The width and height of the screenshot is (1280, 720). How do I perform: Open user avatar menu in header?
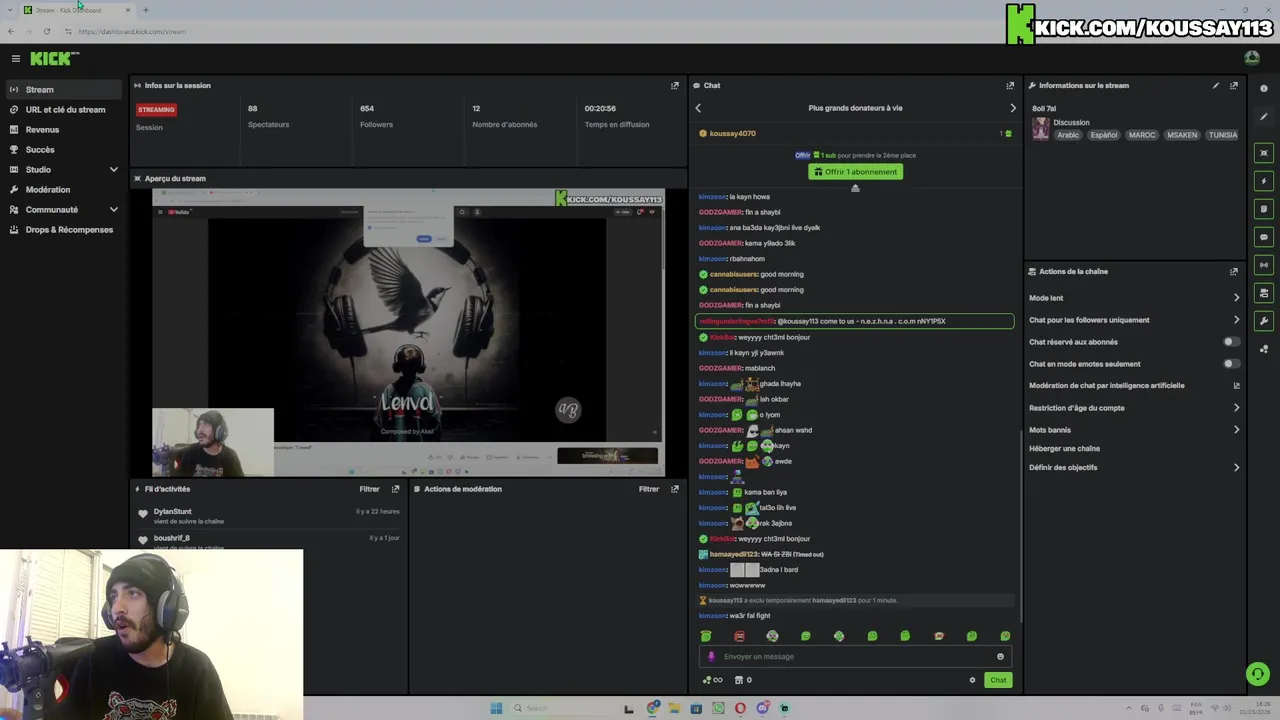(x=1252, y=59)
